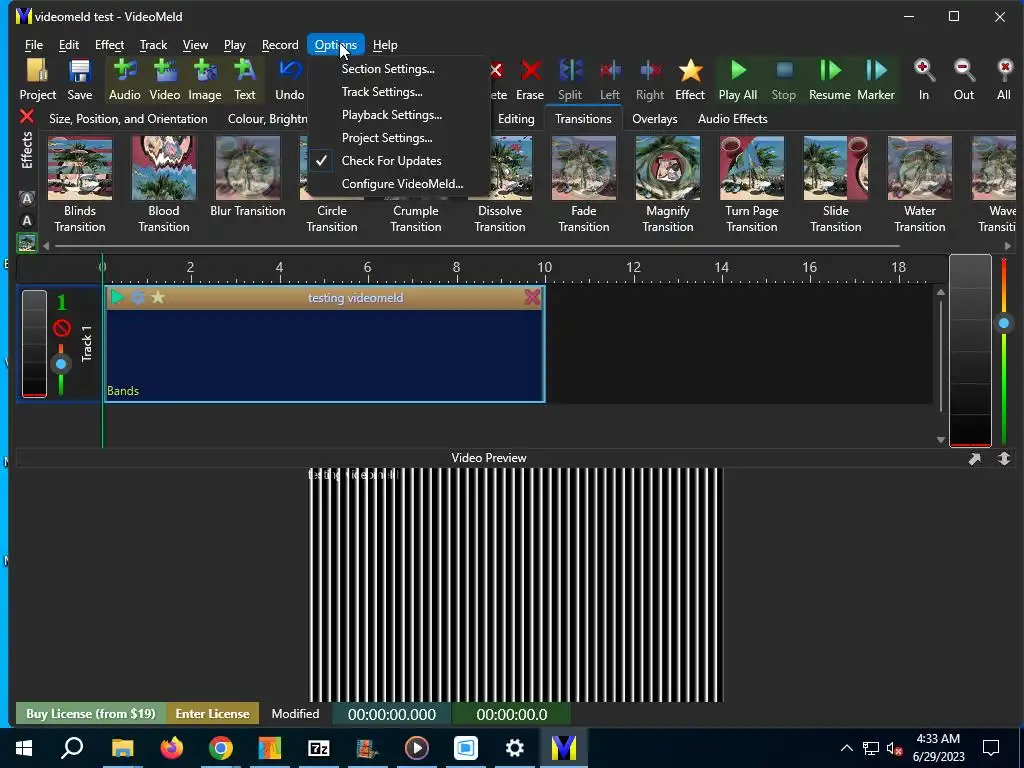Play the section via its green arrow

pyautogui.click(x=117, y=298)
